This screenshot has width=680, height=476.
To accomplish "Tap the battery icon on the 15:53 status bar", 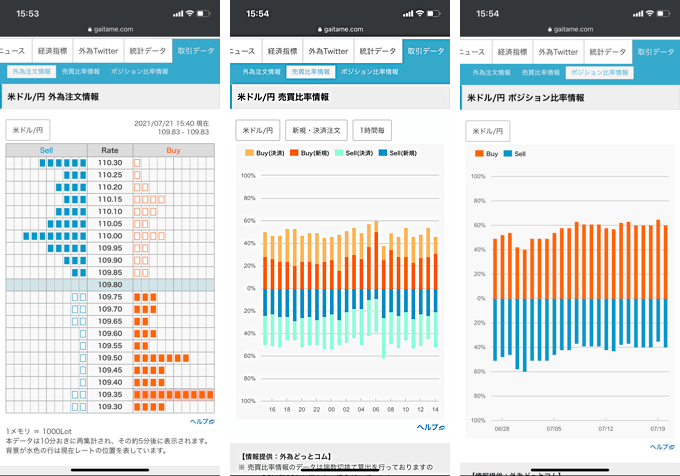I will (203, 13).
